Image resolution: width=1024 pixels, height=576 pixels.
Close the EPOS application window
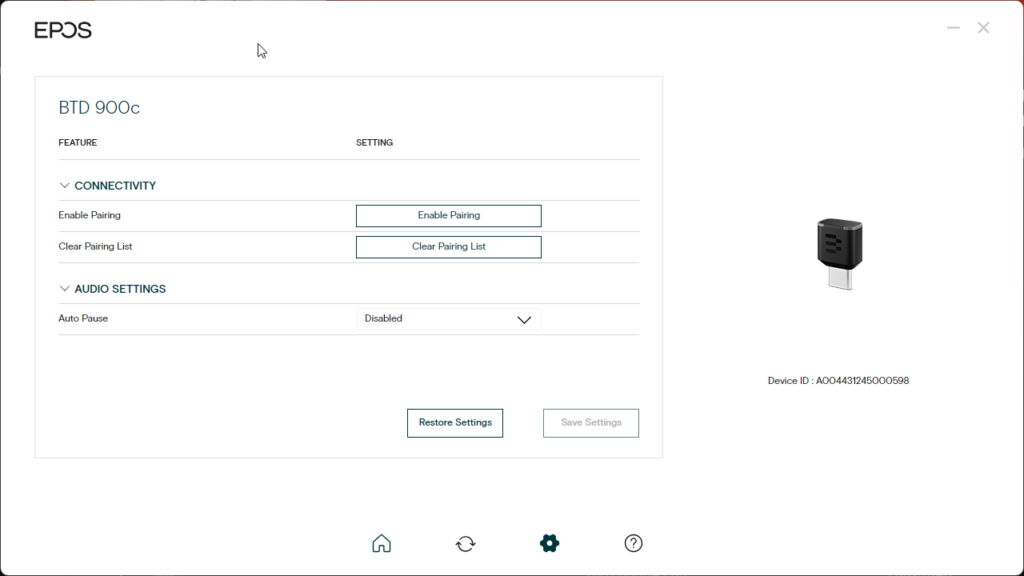(x=984, y=28)
